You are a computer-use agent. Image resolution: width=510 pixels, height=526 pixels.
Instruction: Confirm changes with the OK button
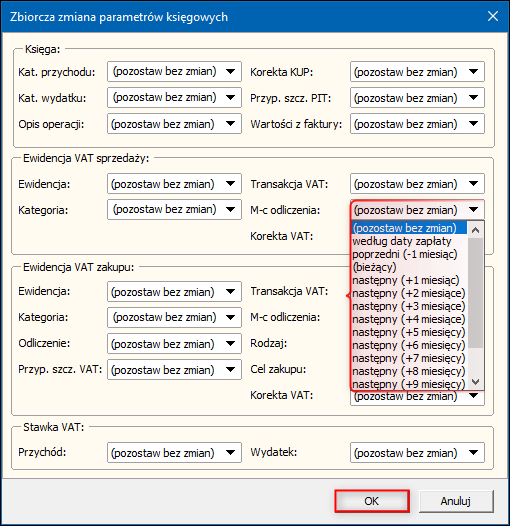click(372, 501)
